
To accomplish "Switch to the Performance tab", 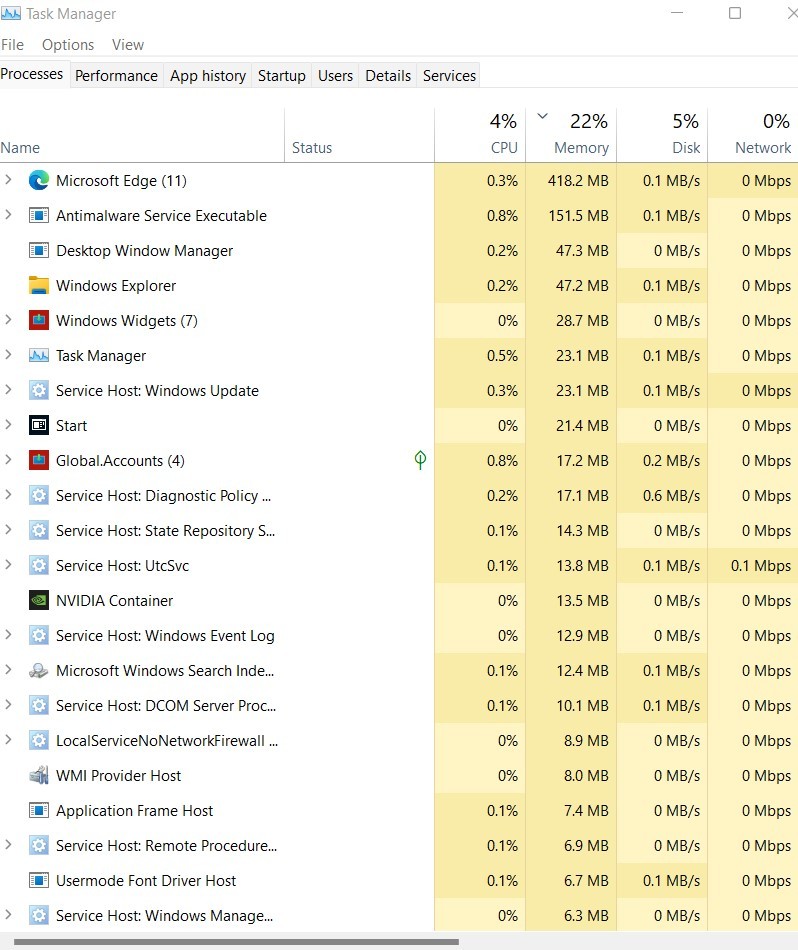I will [116, 76].
